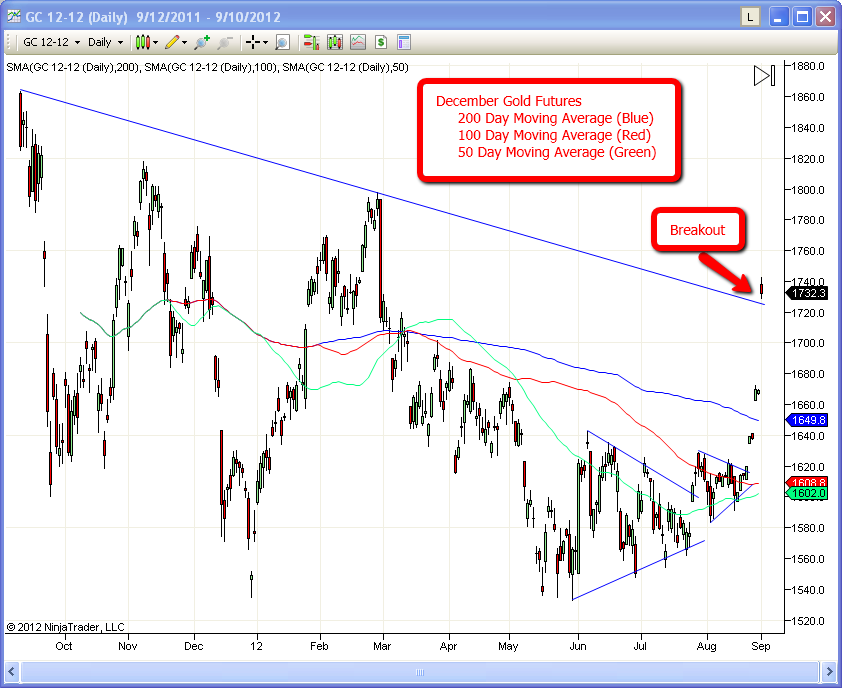
Task: Click the blue 1649.8 price marker
Action: [806, 421]
